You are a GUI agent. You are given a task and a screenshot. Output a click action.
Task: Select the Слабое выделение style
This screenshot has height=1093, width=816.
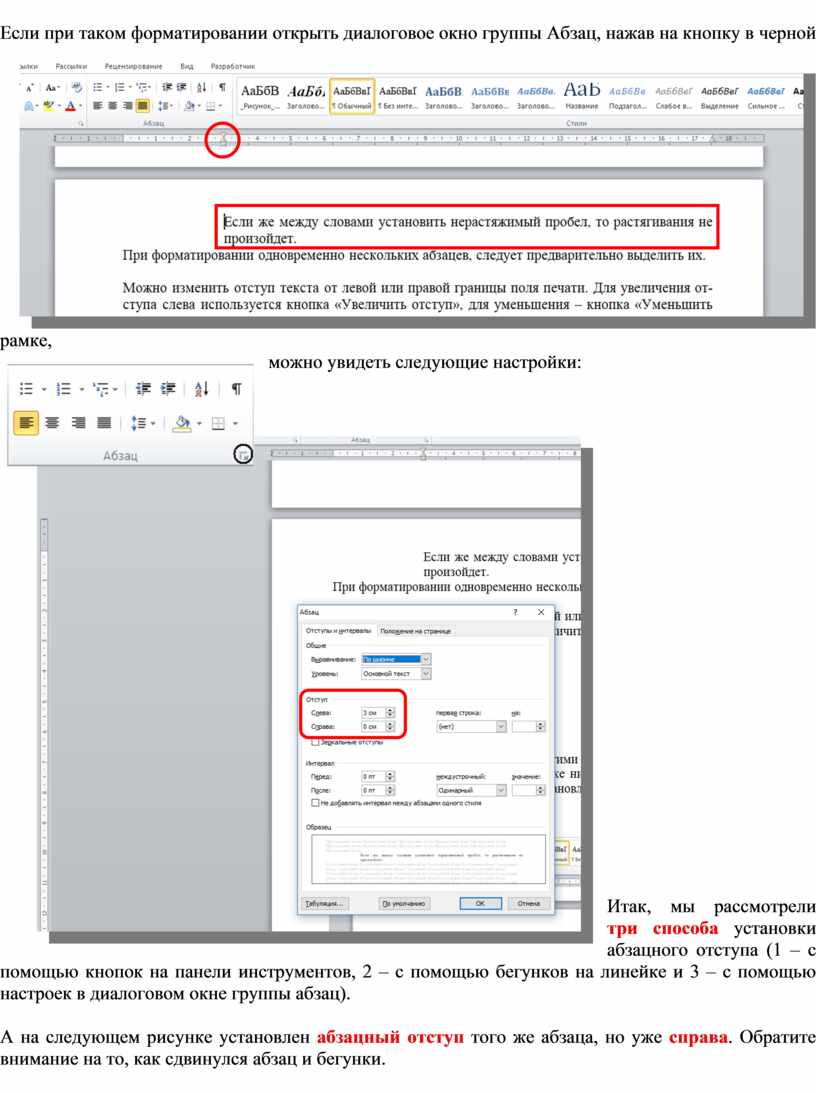(x=673, y=96)
